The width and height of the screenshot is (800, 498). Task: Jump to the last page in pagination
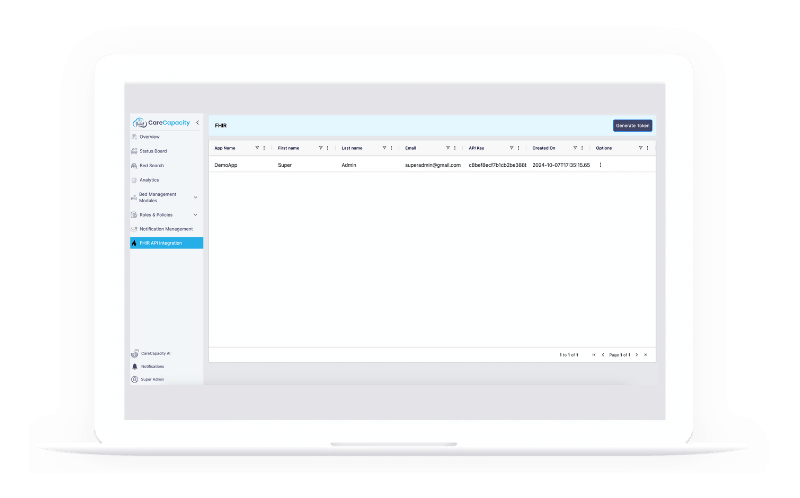tap(646, 355)
